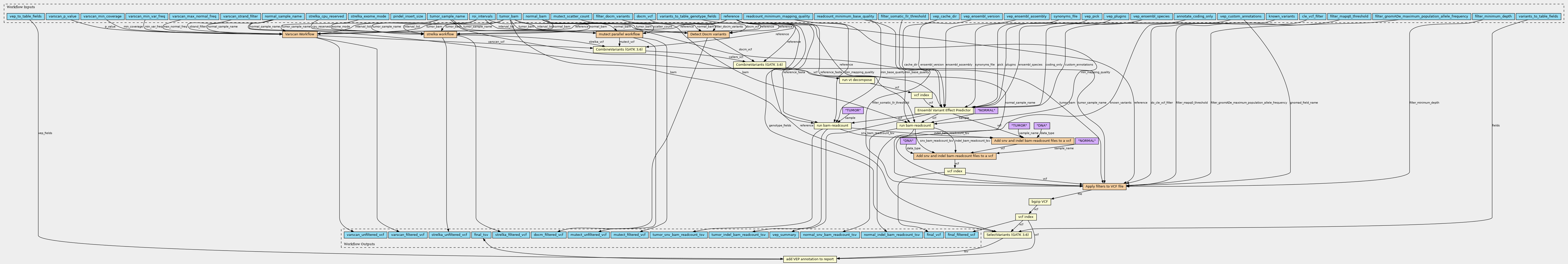
Task: Click the variants_to_table_genotype_fields input node
Action: 688,16
